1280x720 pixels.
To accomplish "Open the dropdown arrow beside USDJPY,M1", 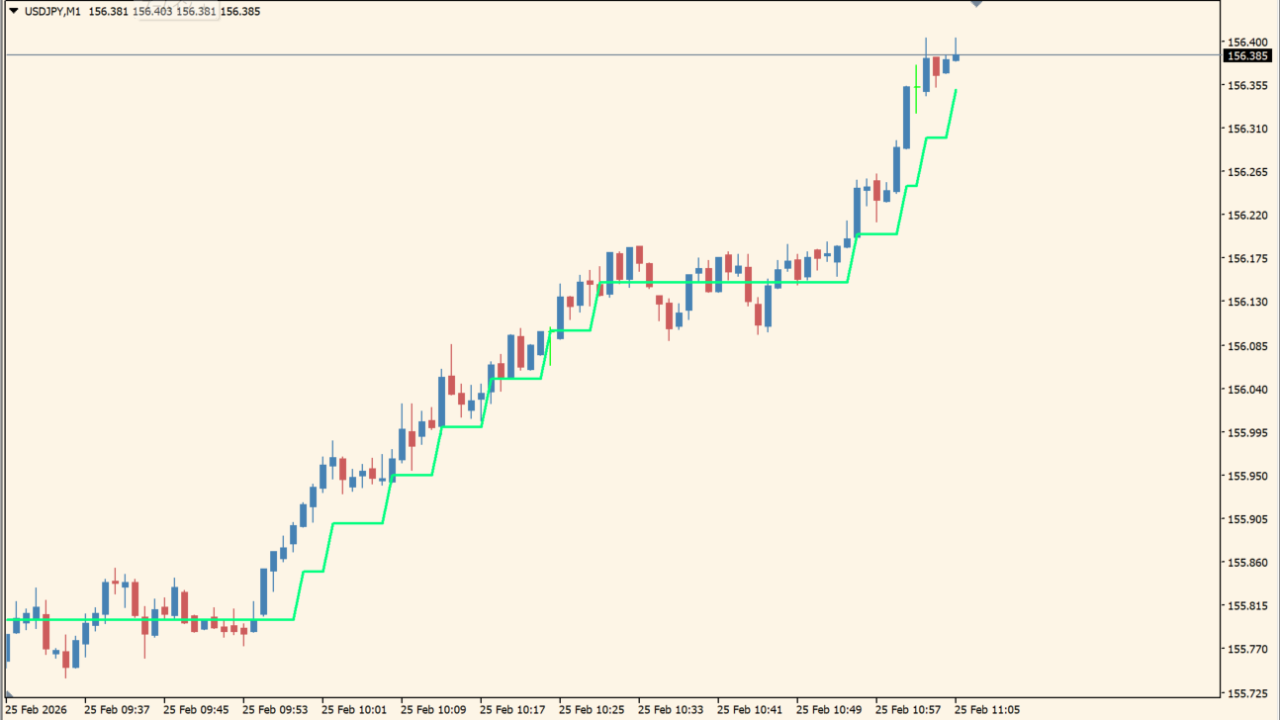I will click(13, 12).
